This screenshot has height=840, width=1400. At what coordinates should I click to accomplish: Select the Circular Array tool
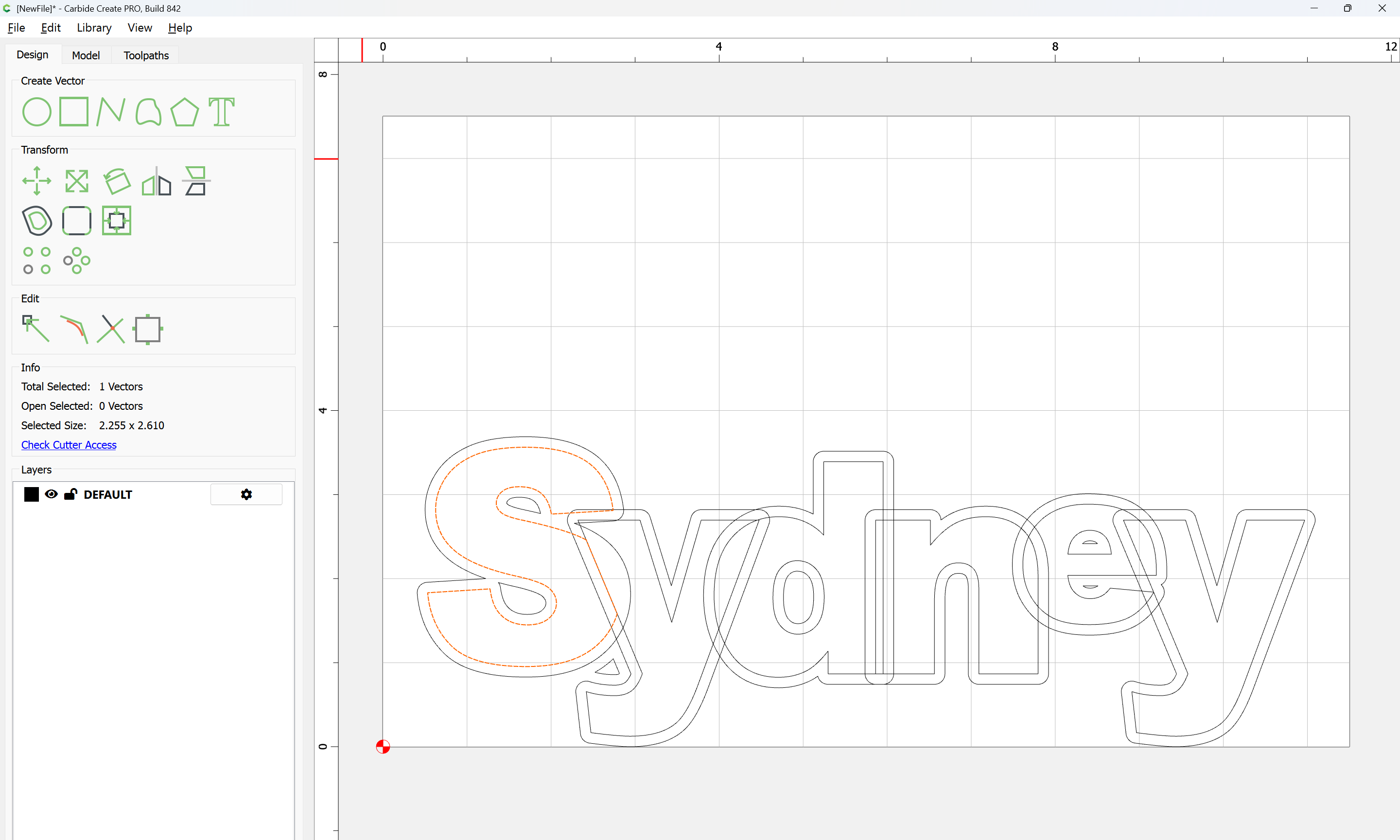click(76, 261)
